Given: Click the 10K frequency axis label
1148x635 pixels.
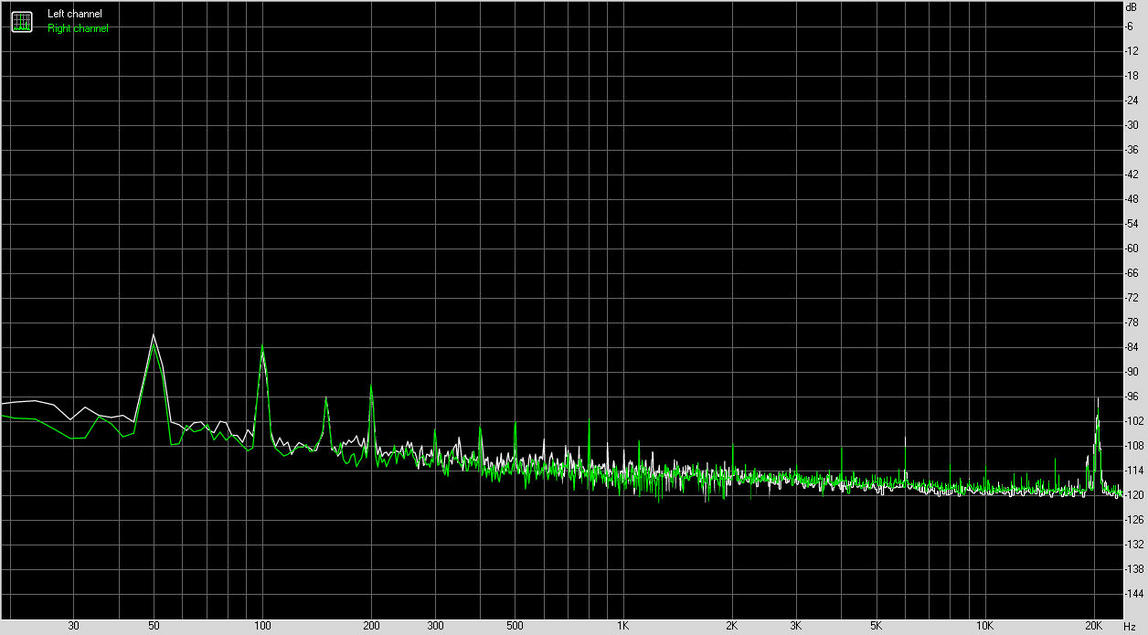Looking at the screenshot, I should 984,625.
